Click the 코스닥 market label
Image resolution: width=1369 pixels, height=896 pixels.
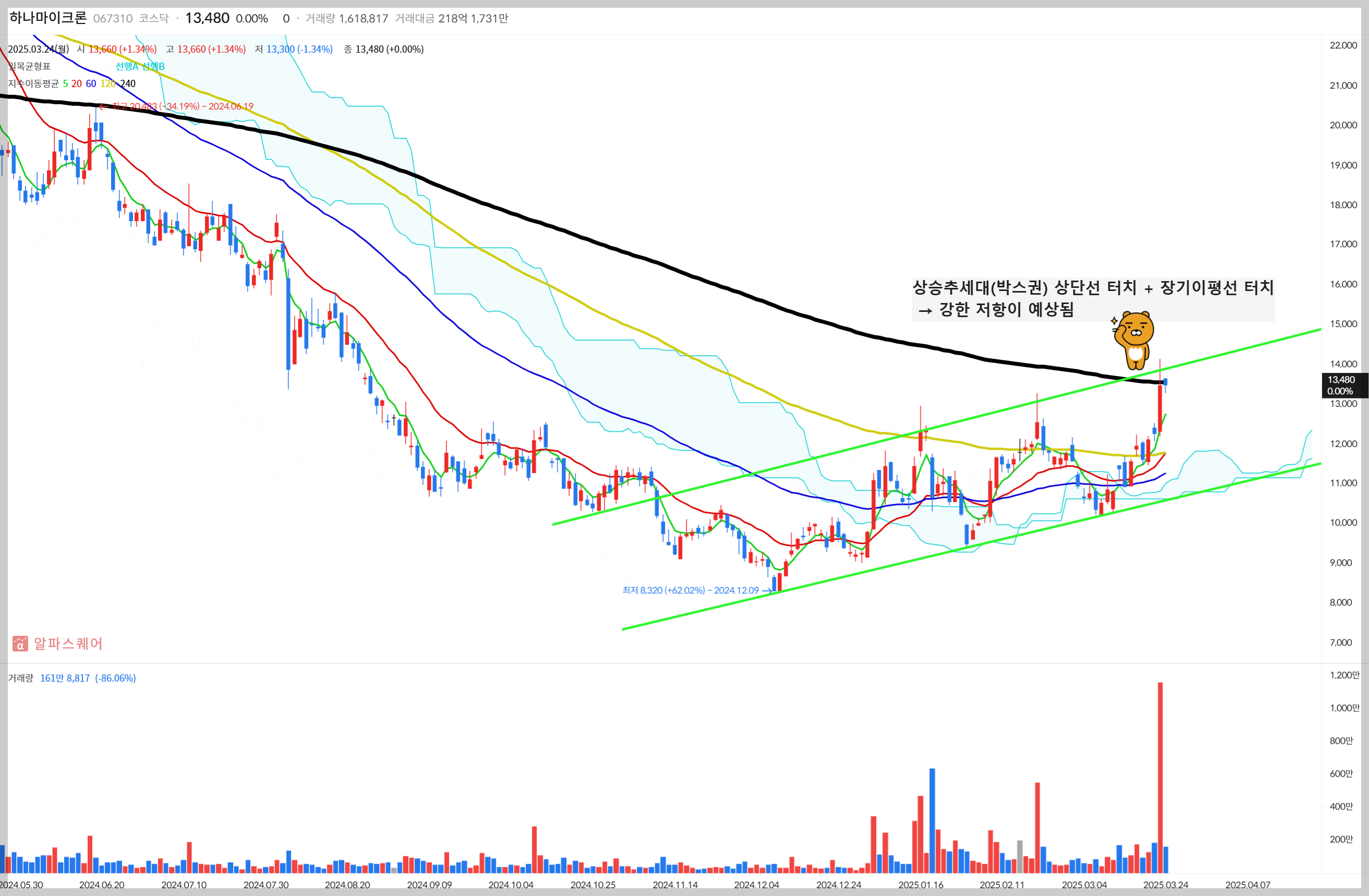coord(154,18)
